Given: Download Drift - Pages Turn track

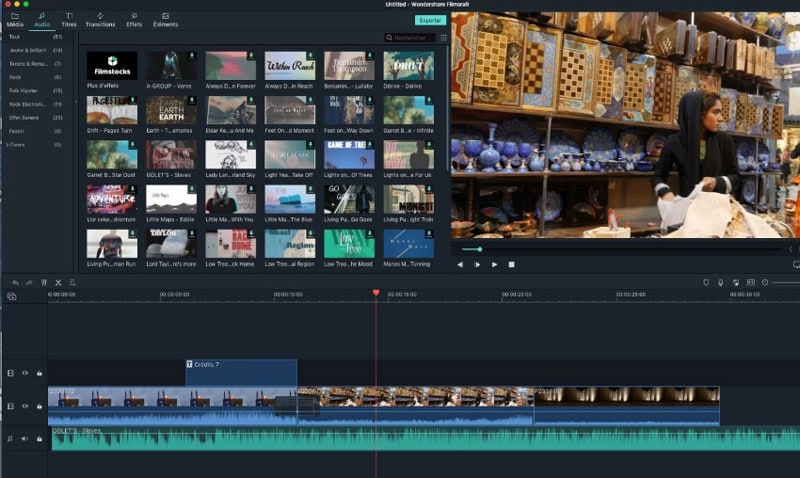Looking at the screenshot, I should (133, 100).
